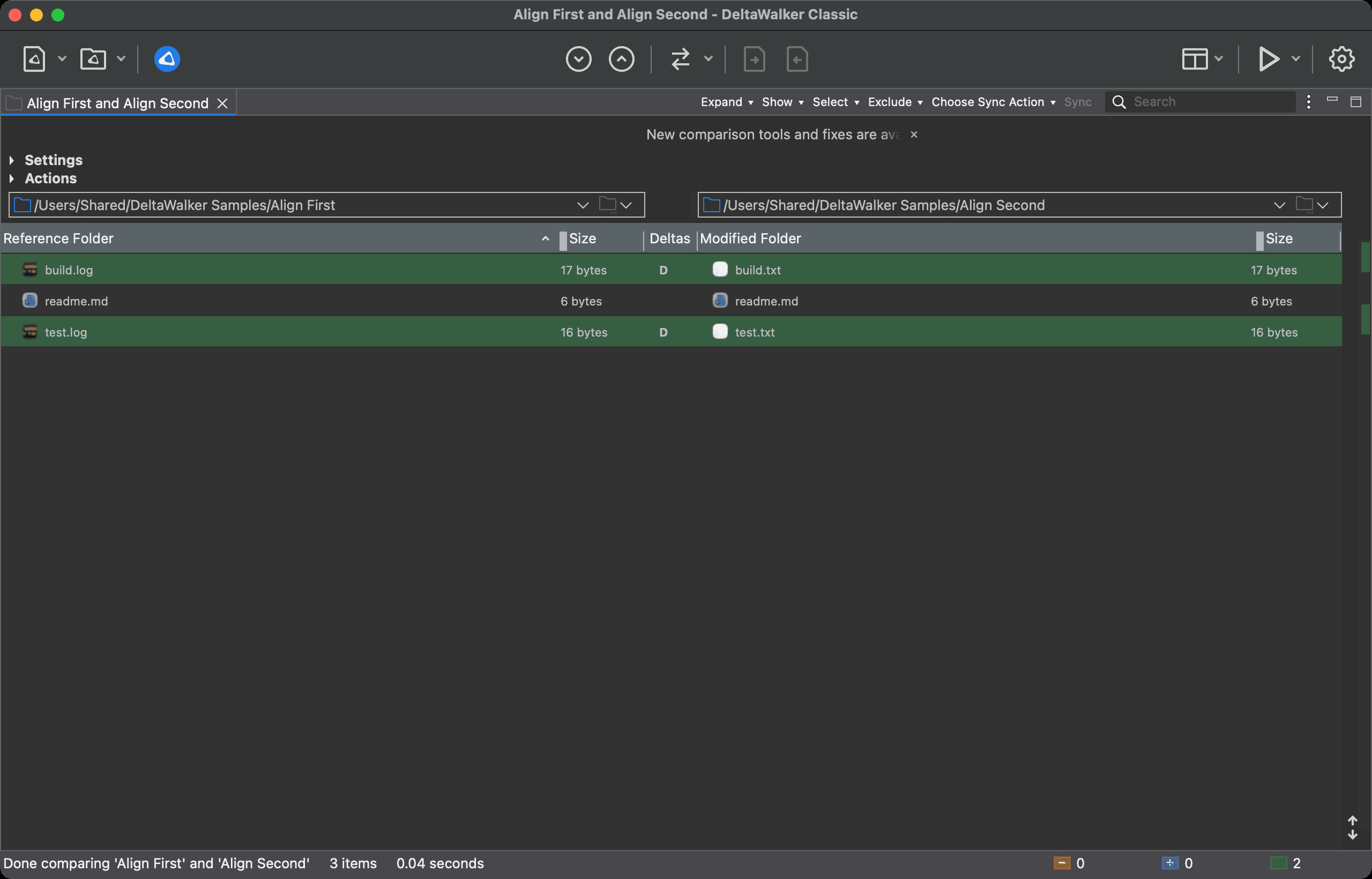Image resolution: width=1372 pixels, height=879 pixels.
Task: Click the Sync button
Action: pyautogui.click(x=1078, y=102)
